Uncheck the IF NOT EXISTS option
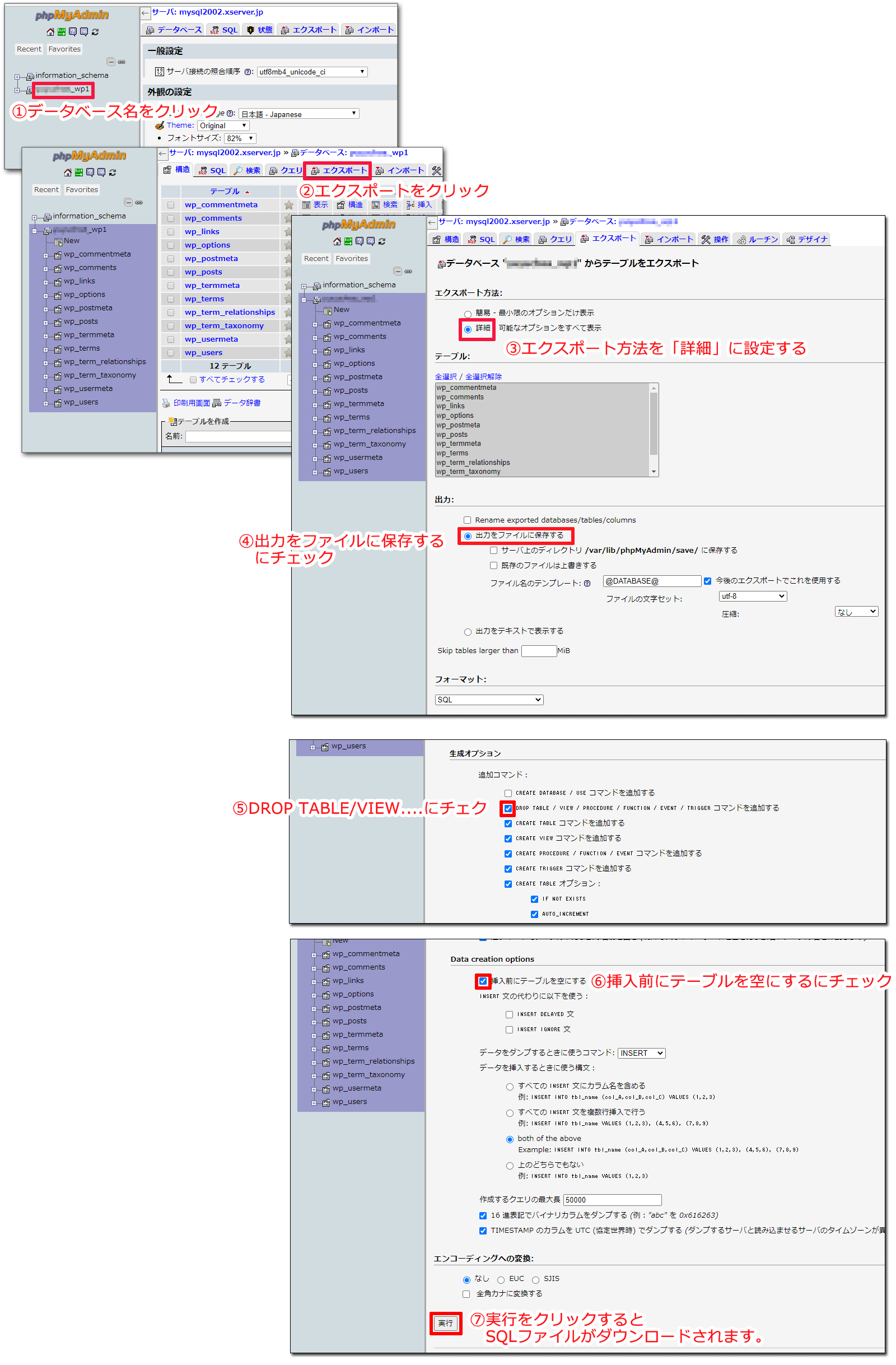The width and height of the screenshot is (896, 1365). coord(535,900)
